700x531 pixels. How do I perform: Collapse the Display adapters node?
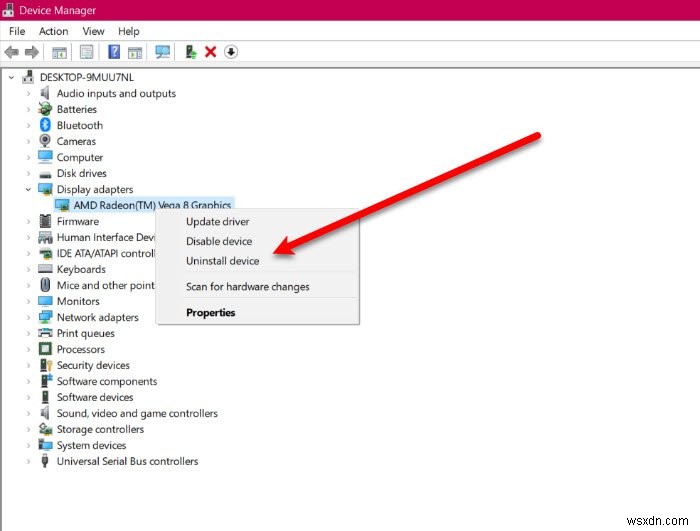coord(28,189)
